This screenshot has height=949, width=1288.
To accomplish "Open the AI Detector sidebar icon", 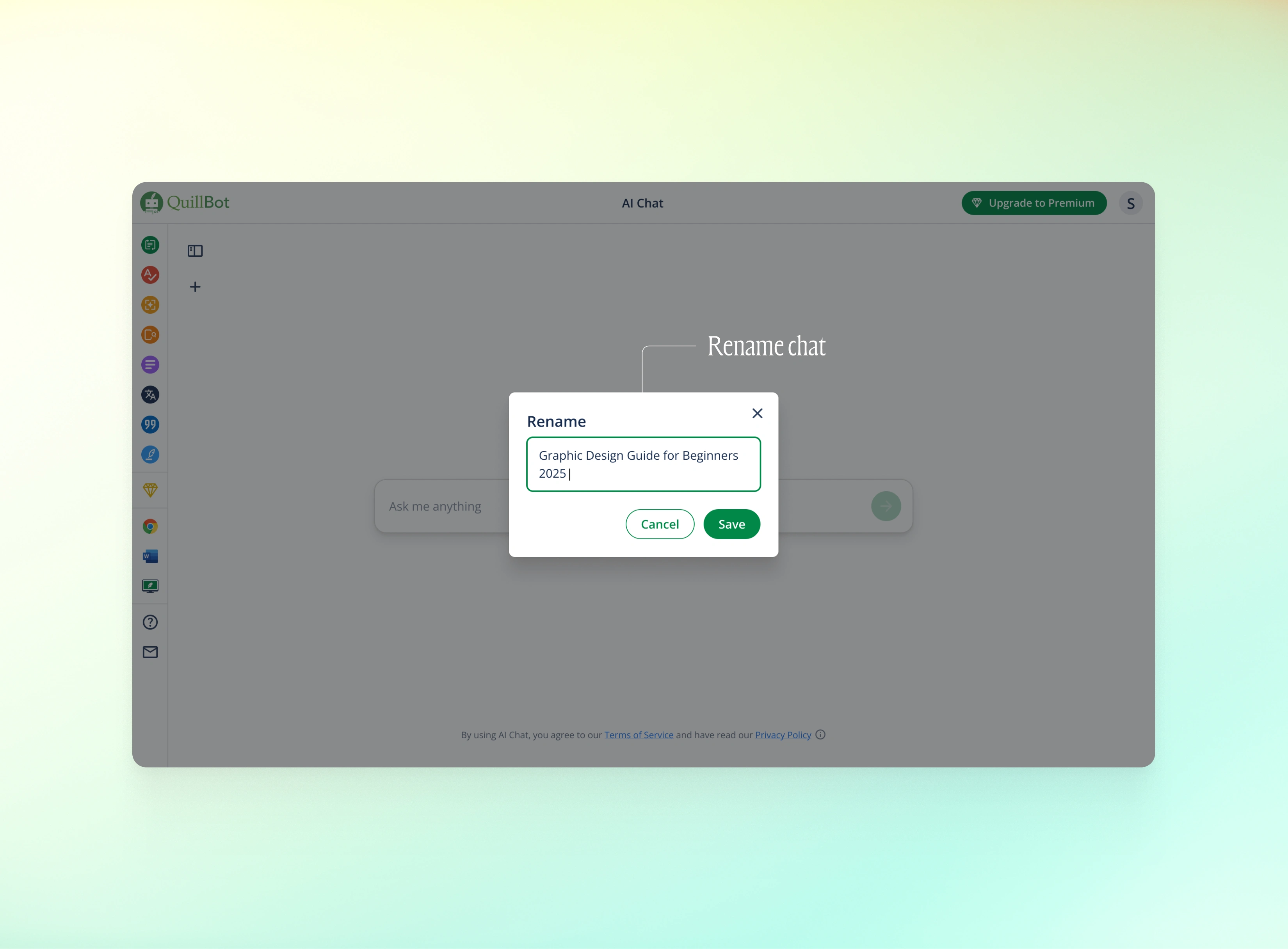I will click(150, 305).
